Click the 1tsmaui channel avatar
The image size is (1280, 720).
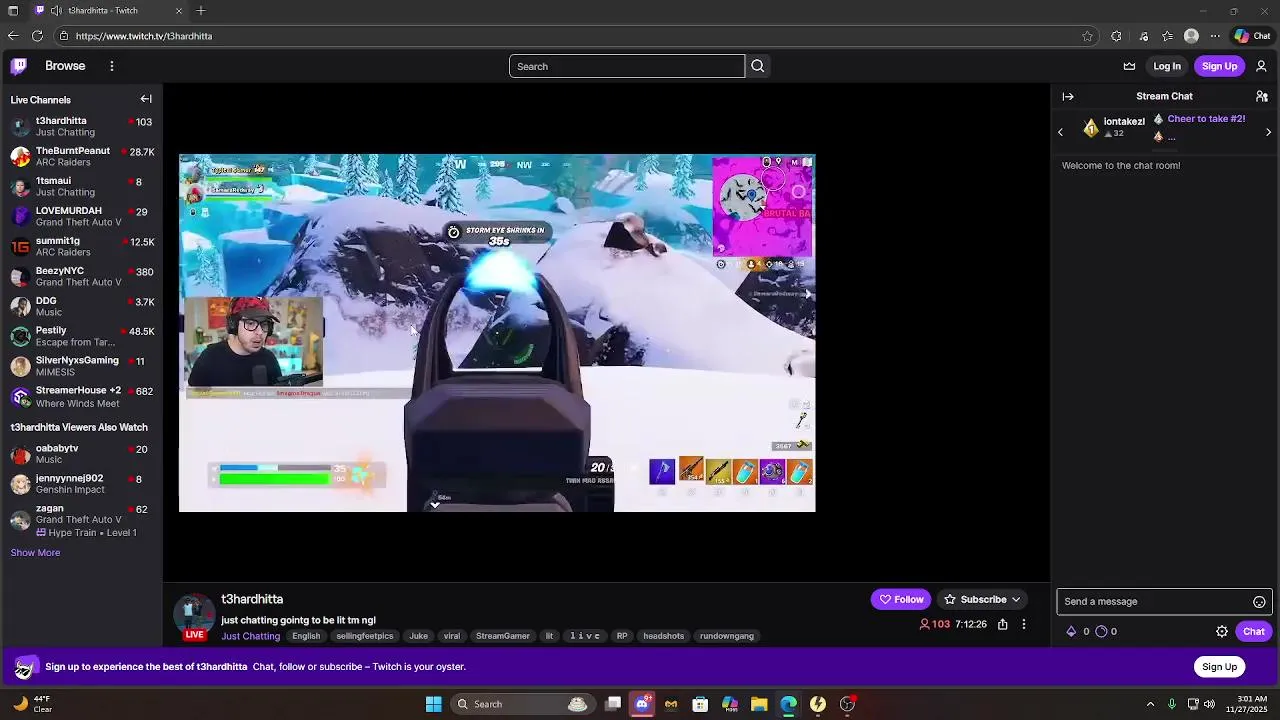[20, 186]
